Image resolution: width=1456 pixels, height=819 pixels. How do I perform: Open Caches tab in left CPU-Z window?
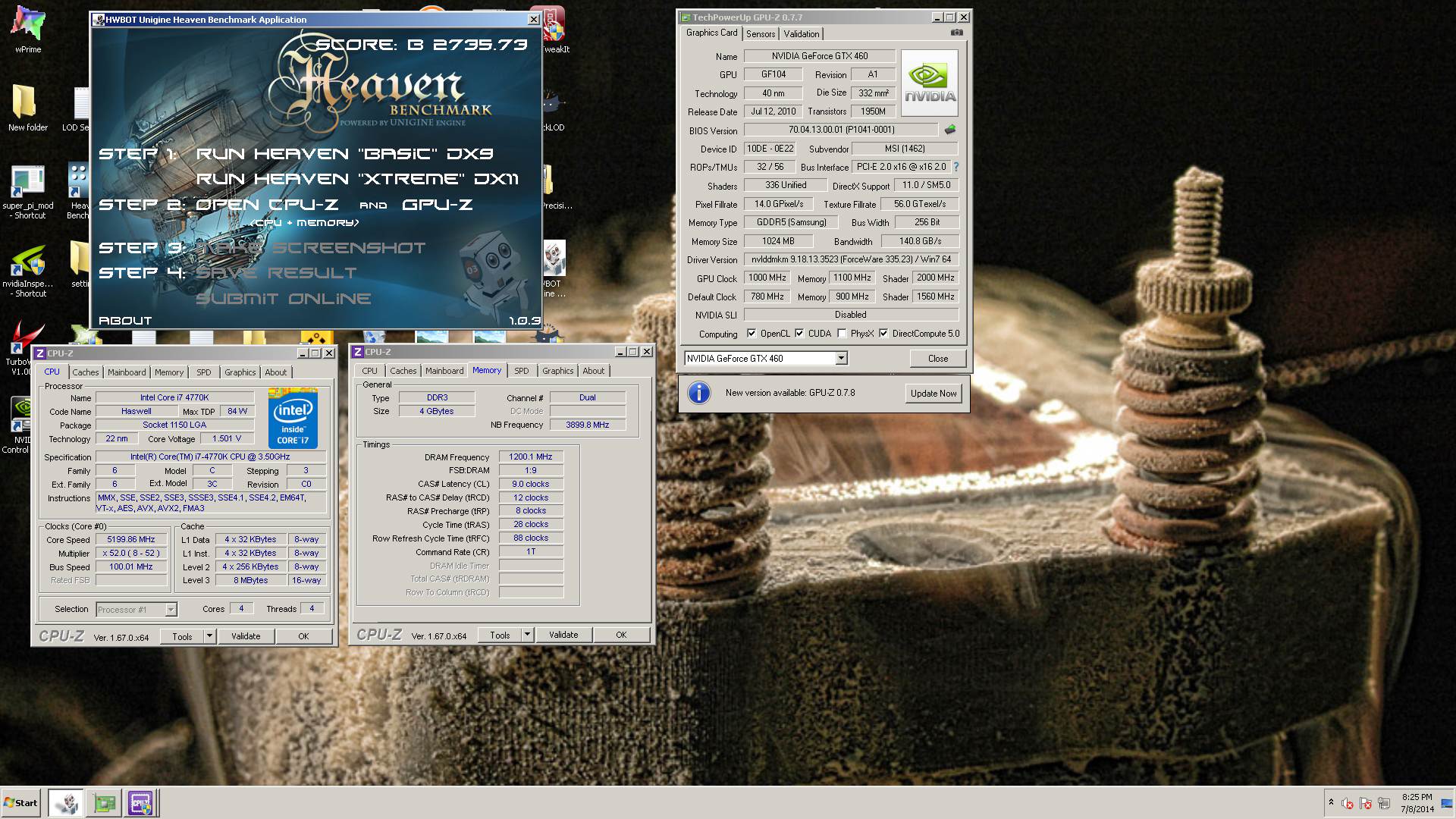pos(86,372)
